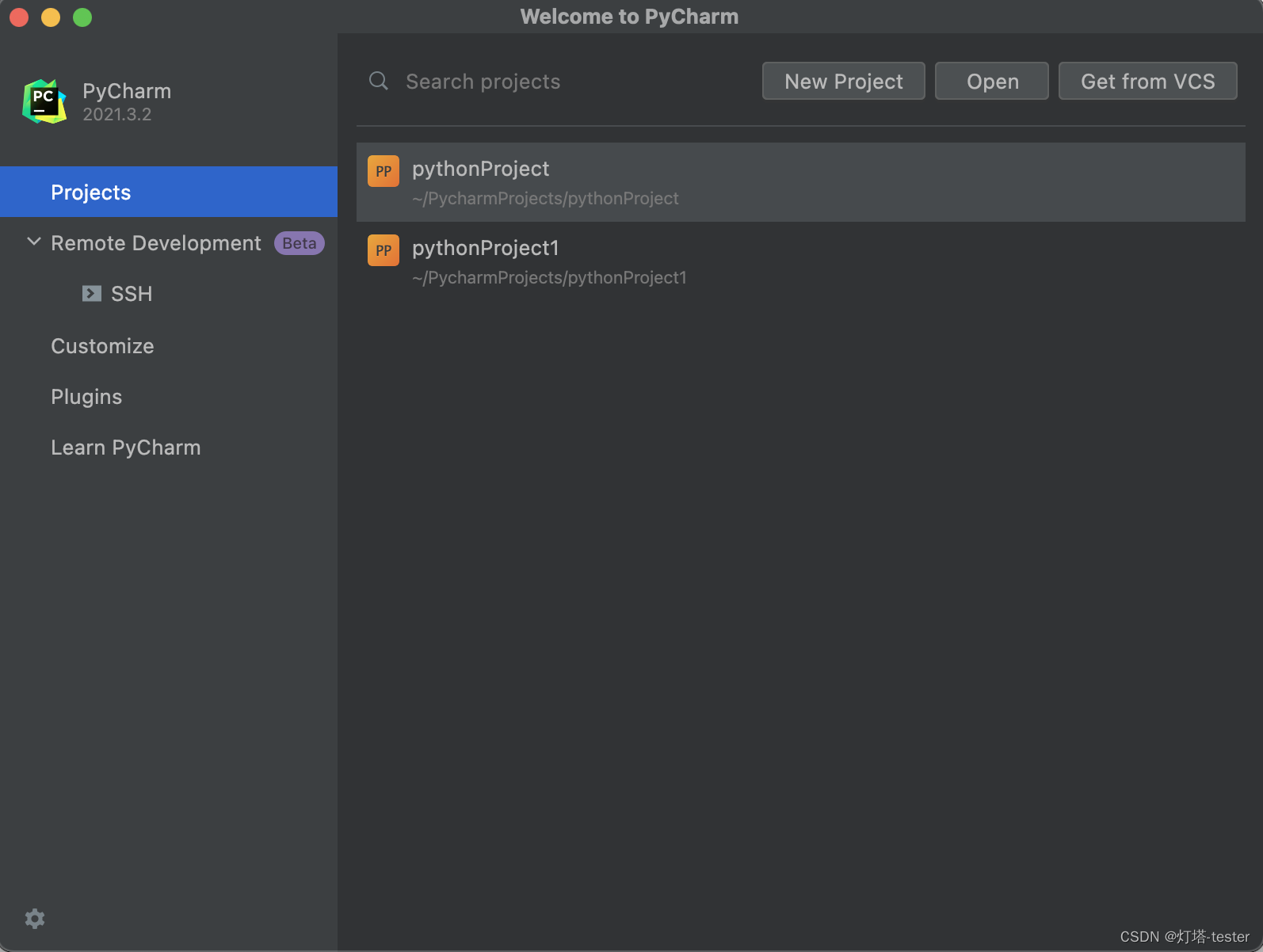Maximize the window with the green button
This screenshot has width=1263, height=952.
click(x=82, y=17)
